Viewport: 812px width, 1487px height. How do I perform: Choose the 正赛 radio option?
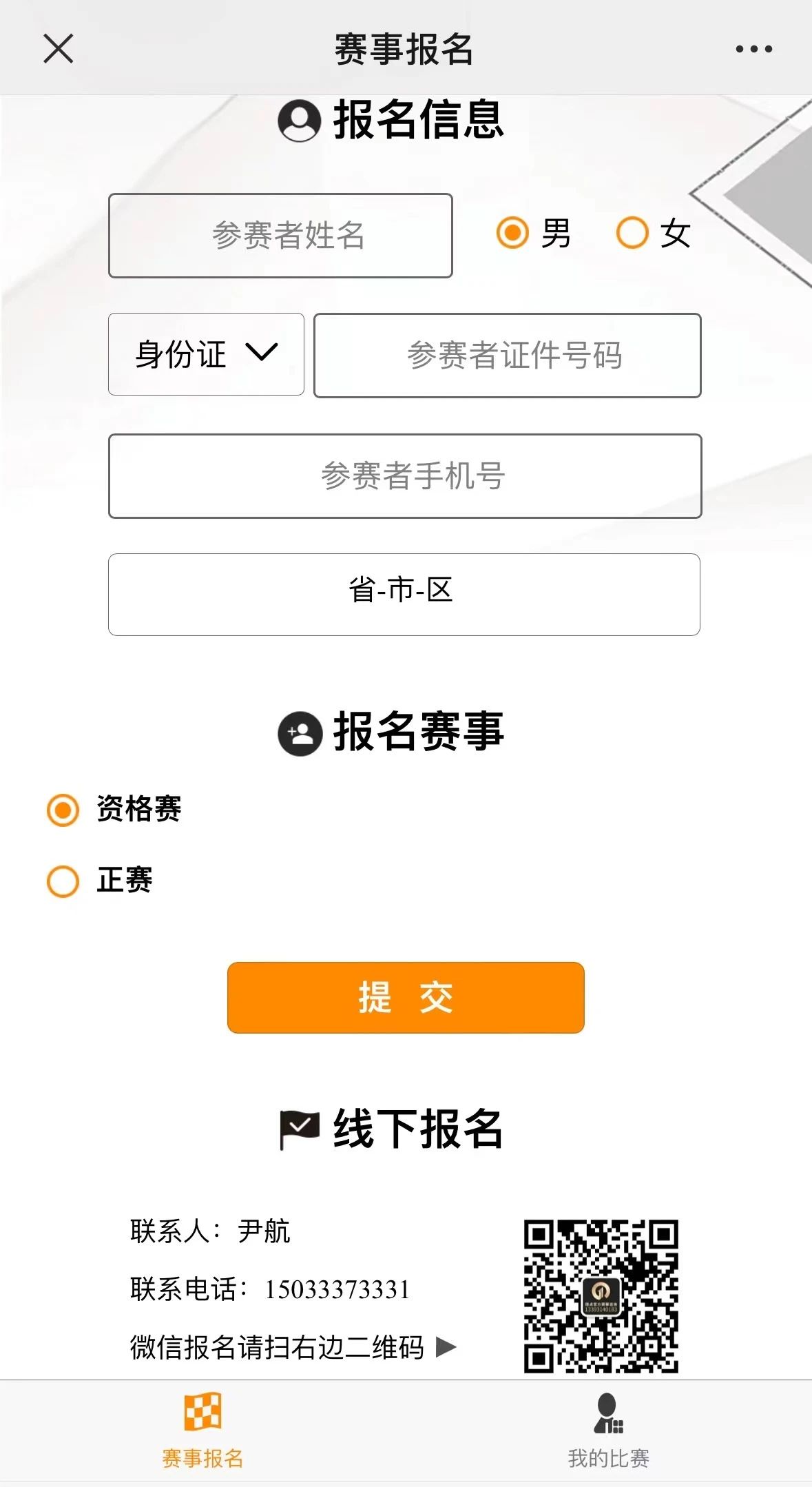pos(63,881)
